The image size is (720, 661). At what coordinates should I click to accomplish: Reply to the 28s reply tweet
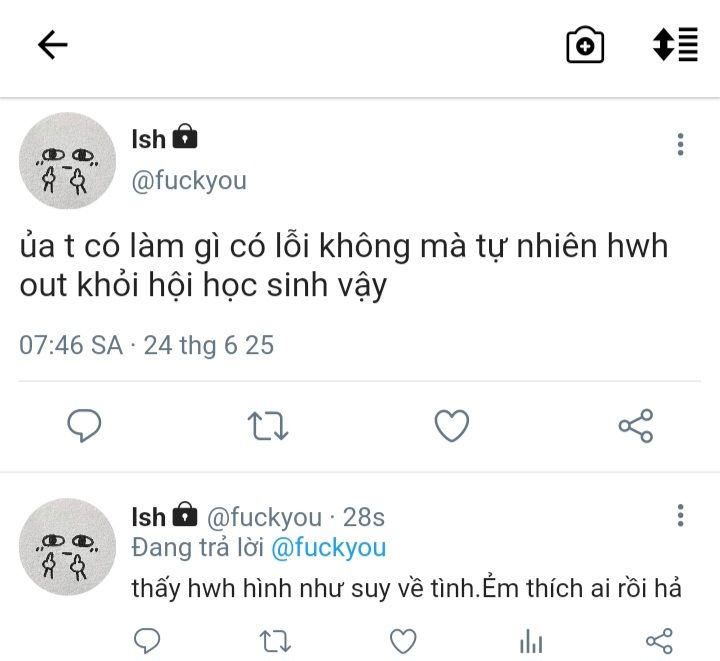[x=147, y=641]
